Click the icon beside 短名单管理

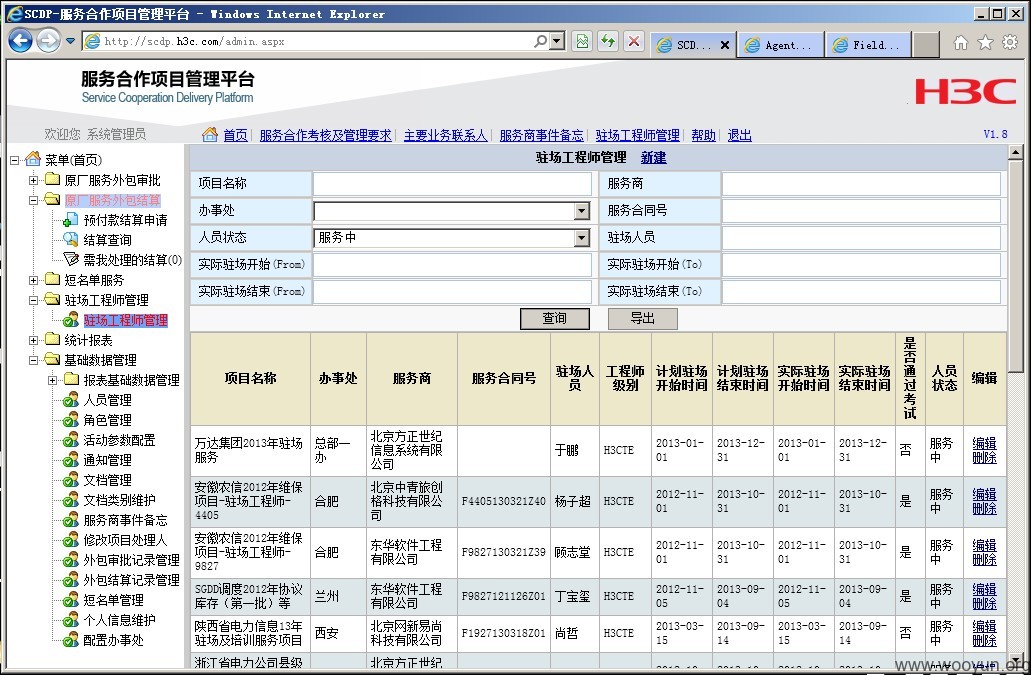[x=70, y=599]
